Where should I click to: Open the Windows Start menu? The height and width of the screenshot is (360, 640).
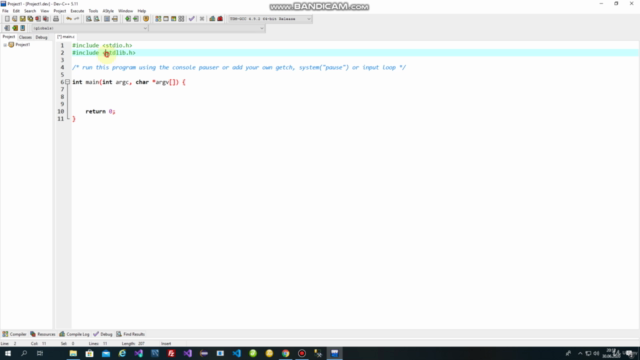8,353
